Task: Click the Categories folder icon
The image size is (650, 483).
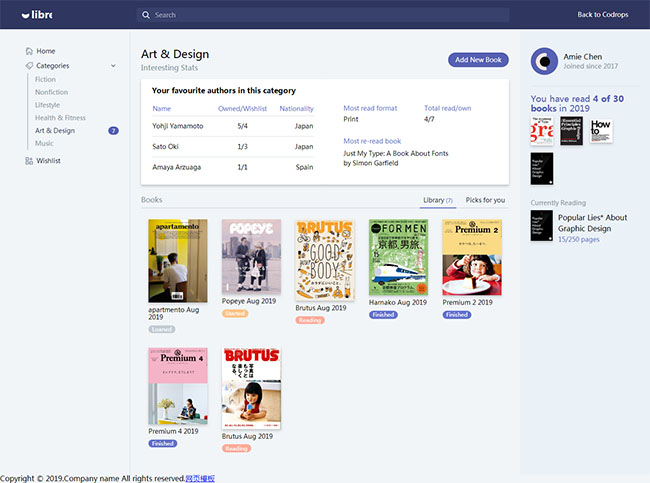Action: [x=28, y=66]
